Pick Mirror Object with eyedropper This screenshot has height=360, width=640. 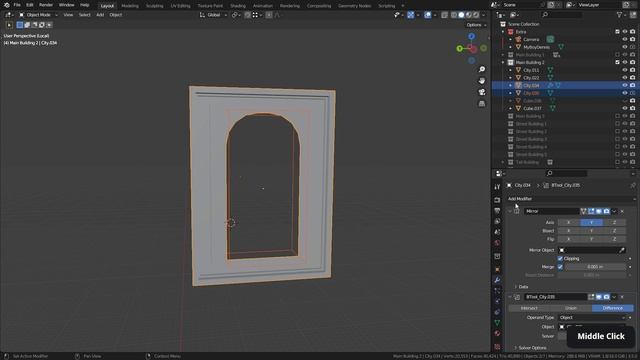622,250
